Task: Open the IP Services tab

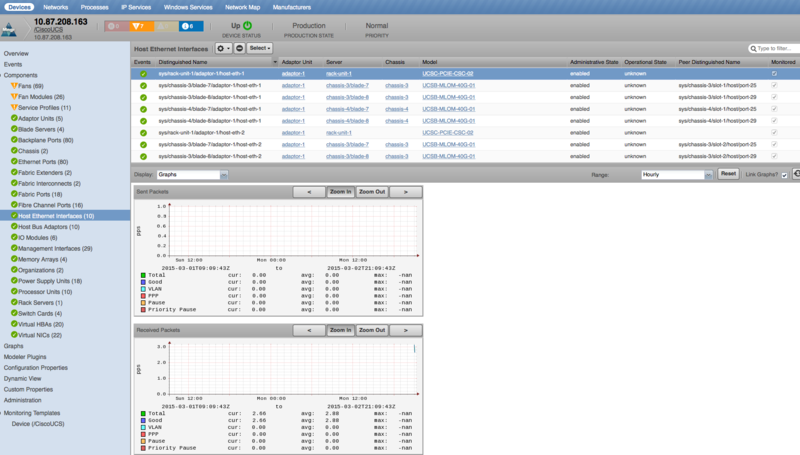Action: (x=136, y=7)
